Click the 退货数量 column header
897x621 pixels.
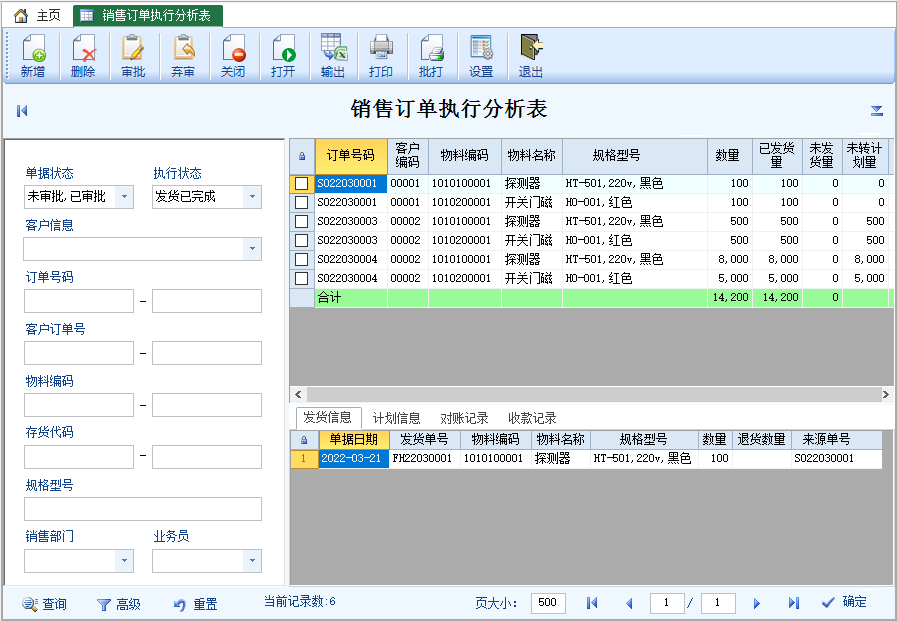761,439
